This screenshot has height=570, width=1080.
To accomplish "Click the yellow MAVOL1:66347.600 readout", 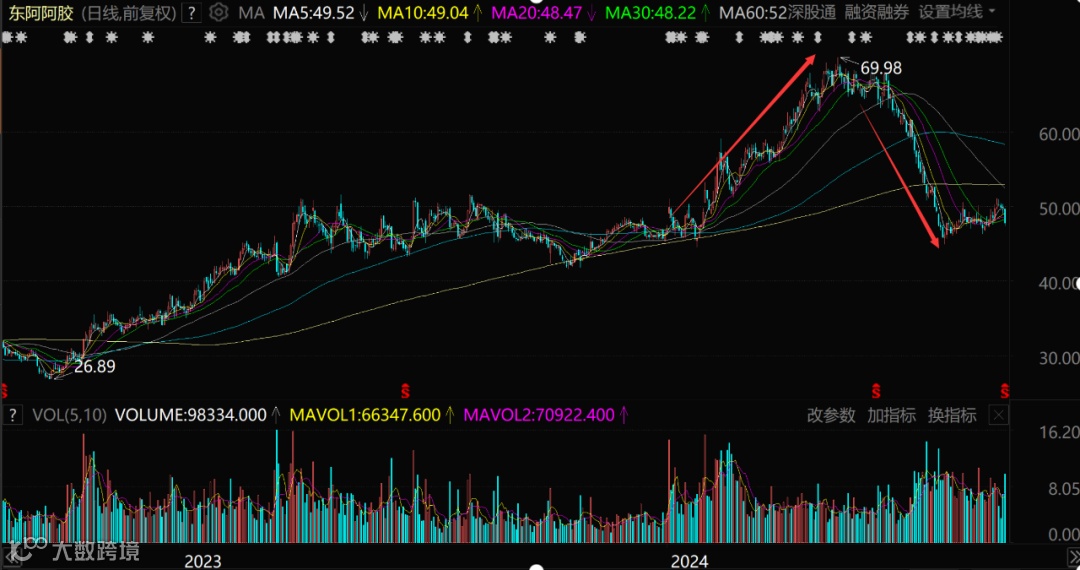I will [365, 414].
